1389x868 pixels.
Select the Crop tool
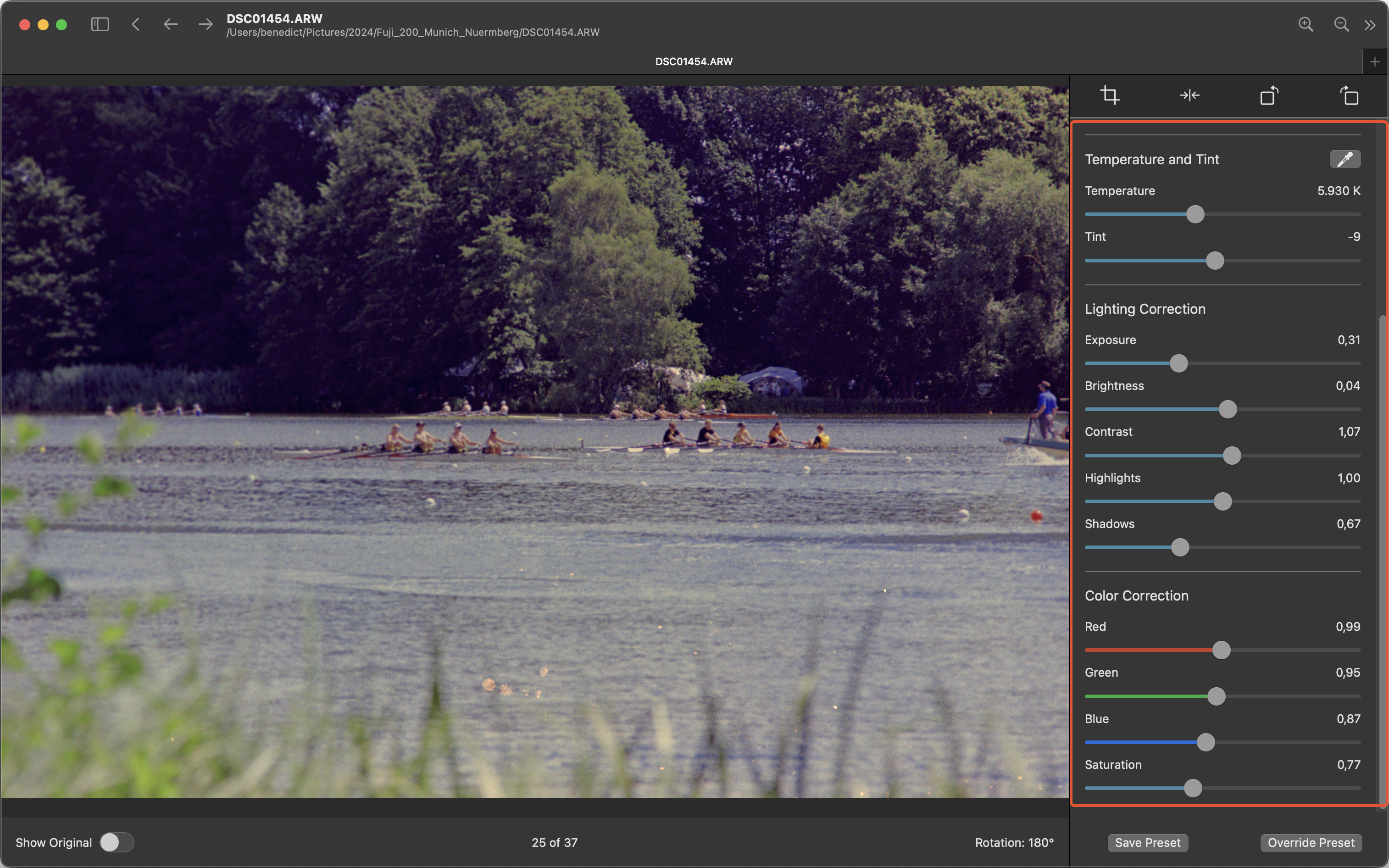(1110, 95)
